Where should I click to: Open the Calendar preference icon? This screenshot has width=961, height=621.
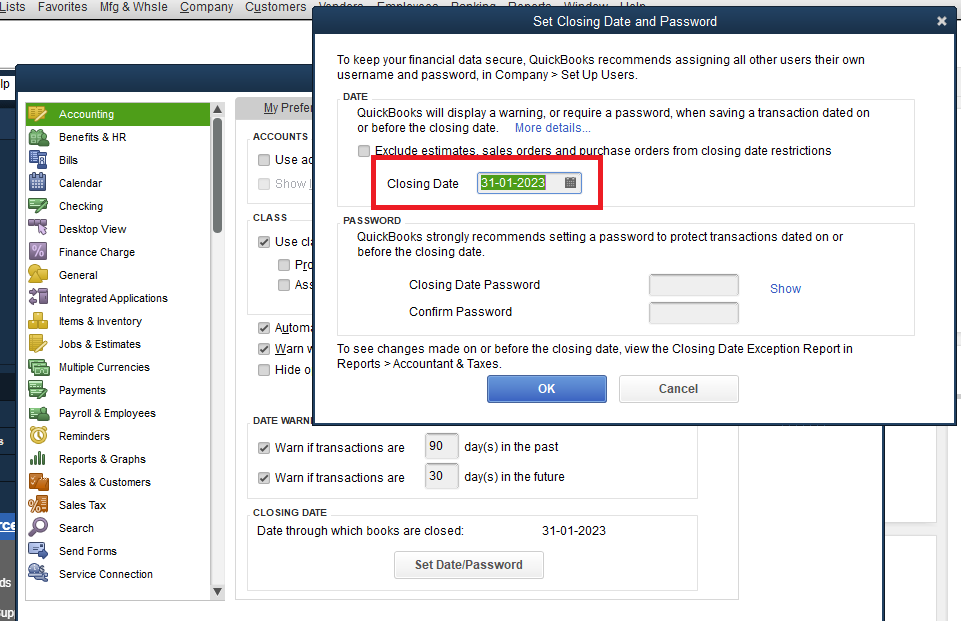pos(38,183)
